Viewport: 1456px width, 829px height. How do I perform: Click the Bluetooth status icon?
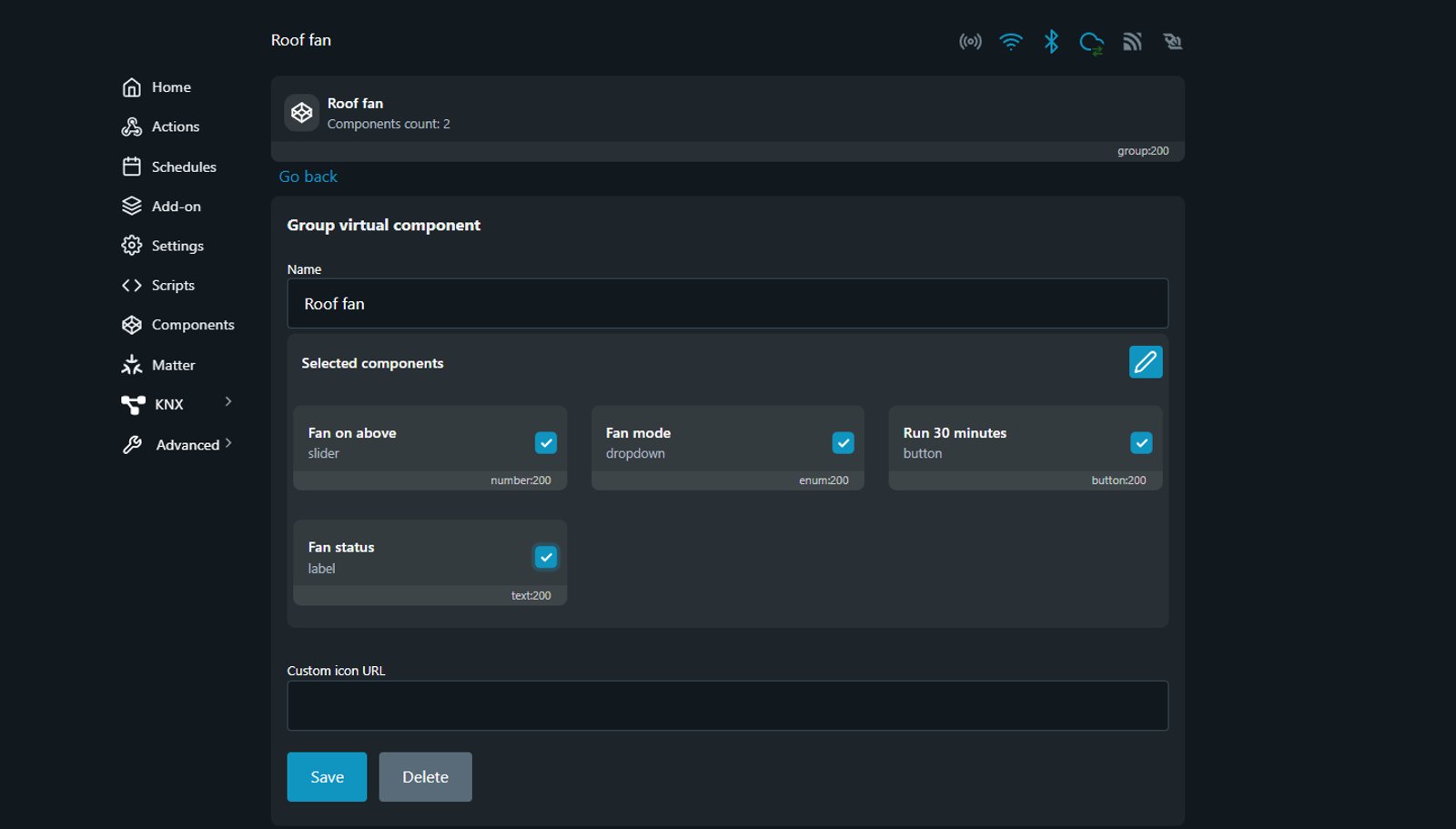pos(1051,42)
